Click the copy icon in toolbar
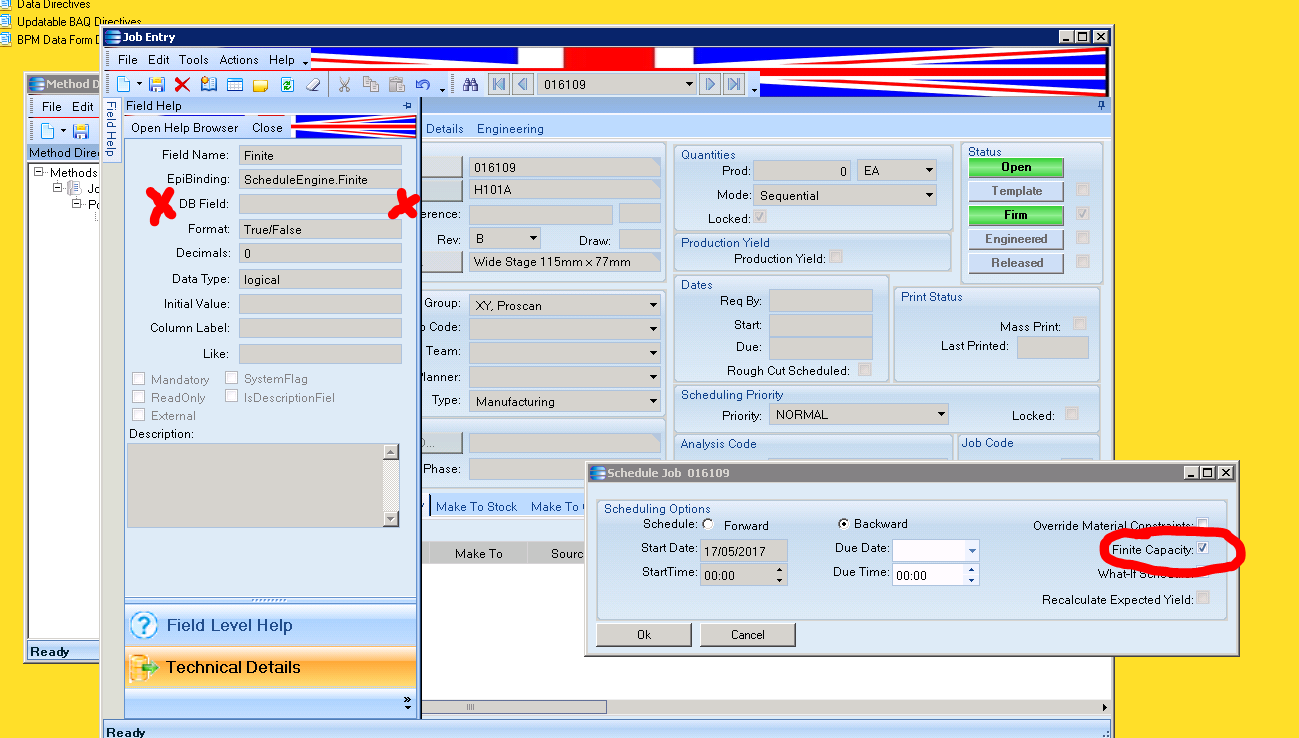This screenshot has width=1299, height=738. [370, 85]
